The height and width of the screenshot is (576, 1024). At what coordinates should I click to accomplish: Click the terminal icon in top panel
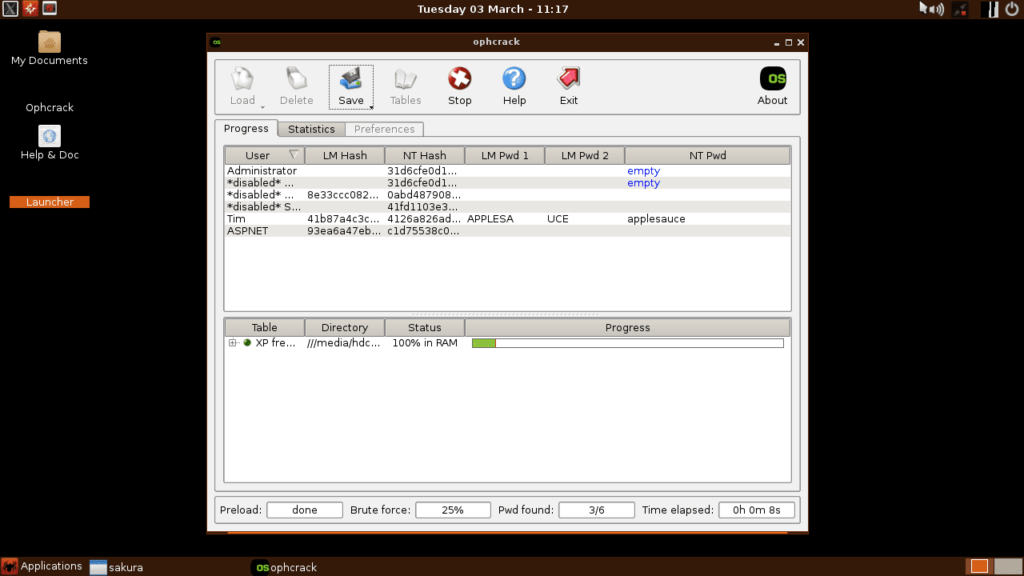[50, 8]
